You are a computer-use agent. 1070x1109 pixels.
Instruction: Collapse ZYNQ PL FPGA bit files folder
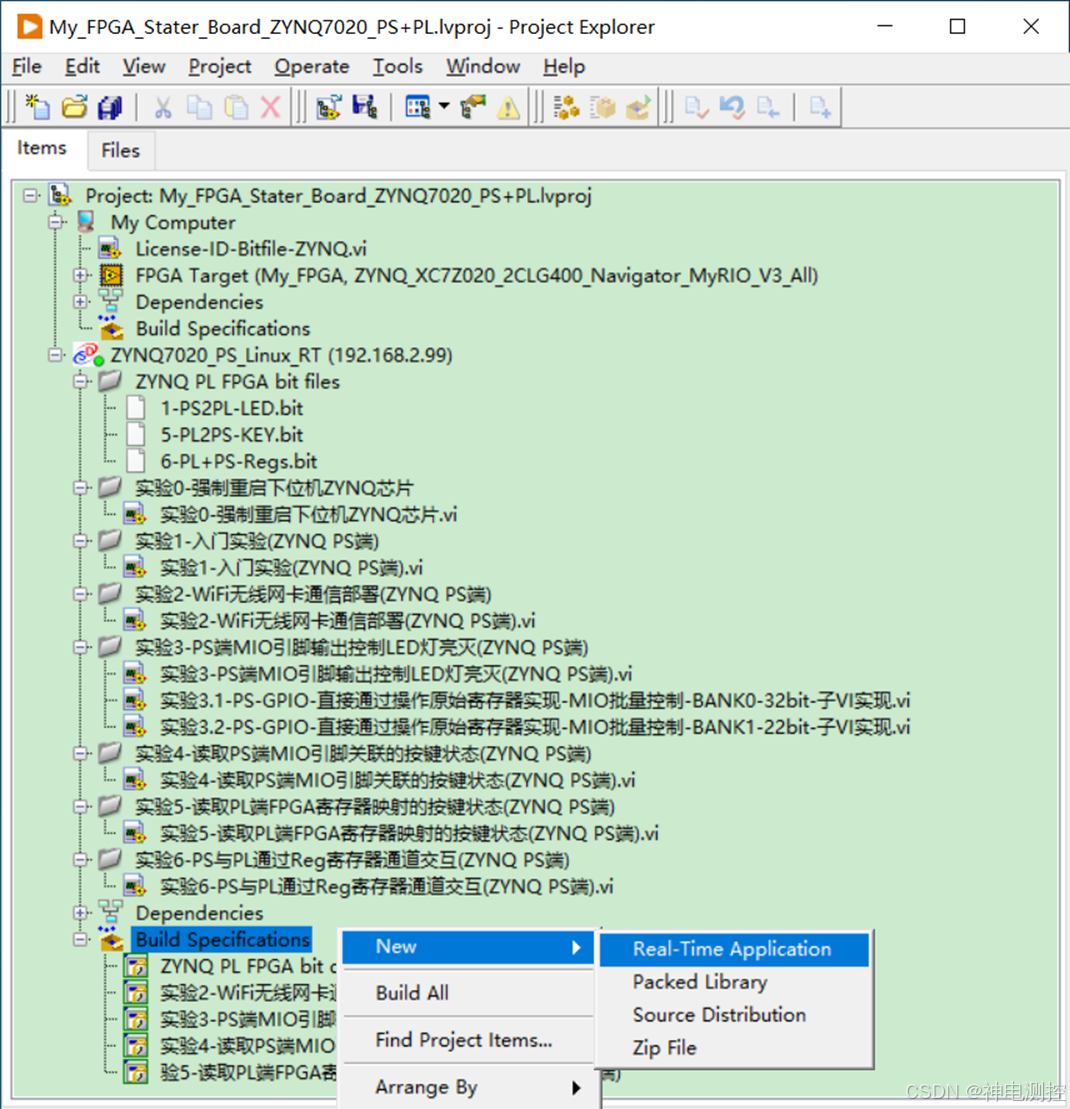(81, 381)
